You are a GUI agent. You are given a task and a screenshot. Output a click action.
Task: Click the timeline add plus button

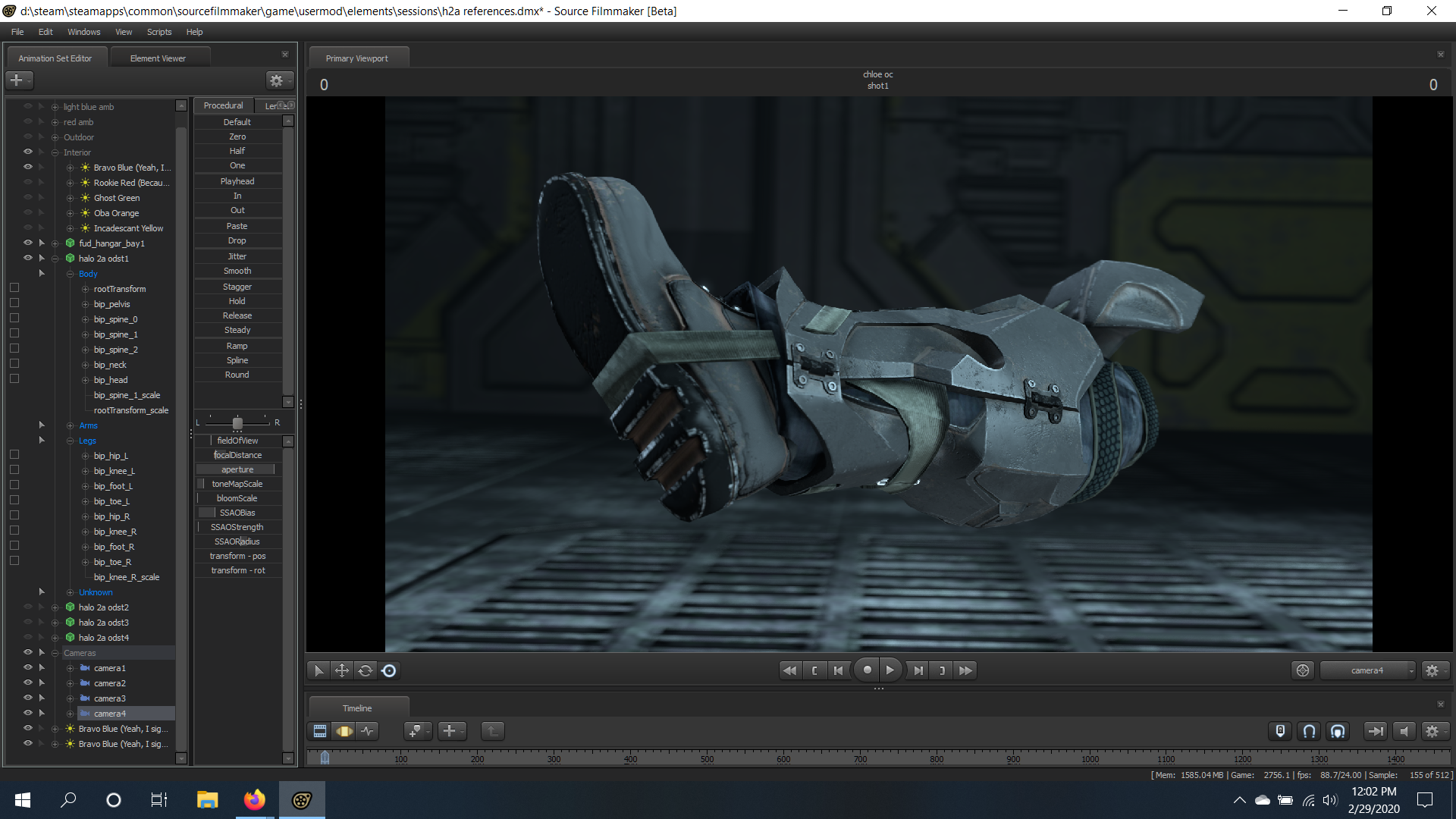point(452,731)
